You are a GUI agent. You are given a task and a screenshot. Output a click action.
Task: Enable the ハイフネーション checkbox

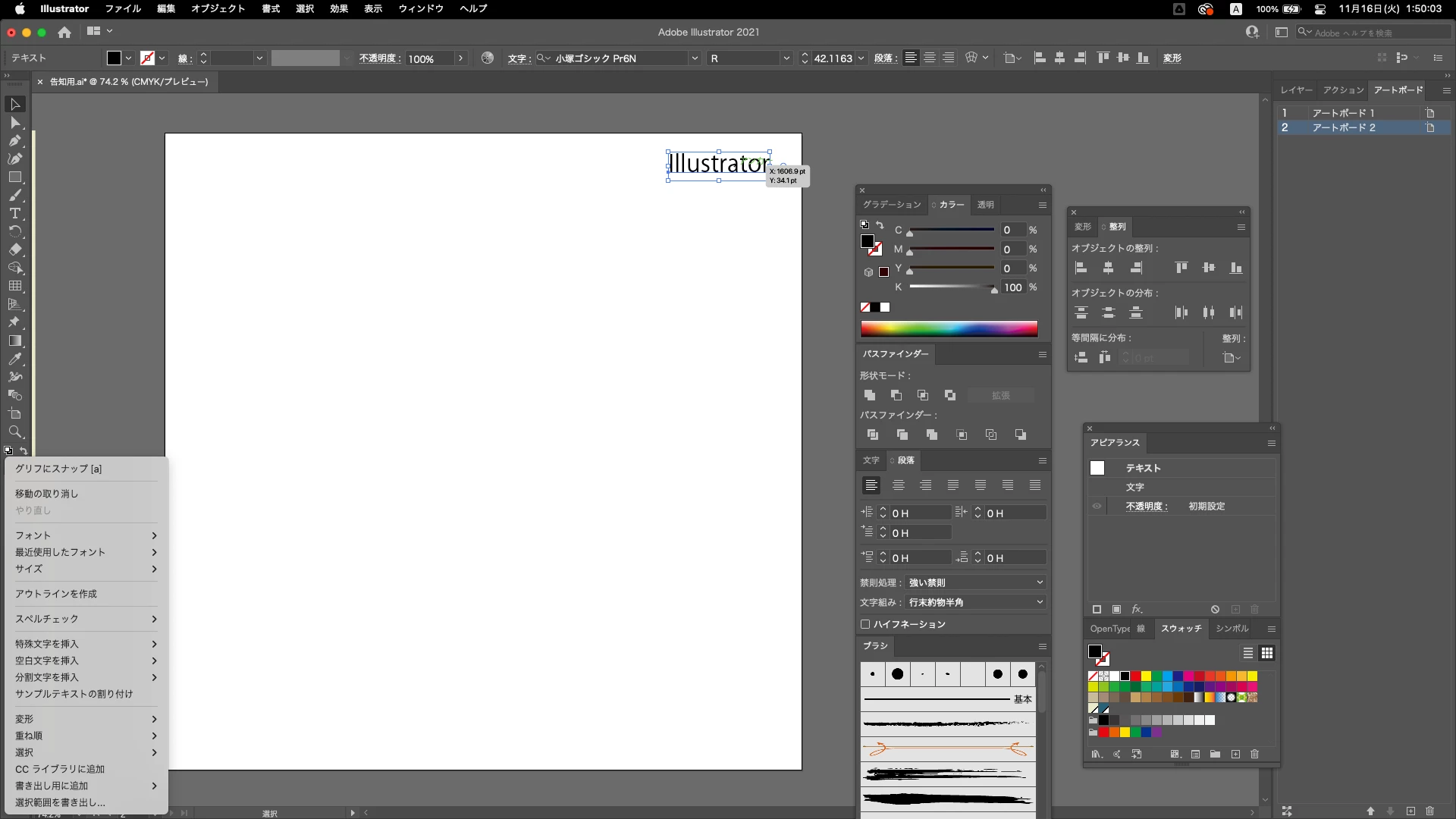pyautogui.click(x=865, y=624)
